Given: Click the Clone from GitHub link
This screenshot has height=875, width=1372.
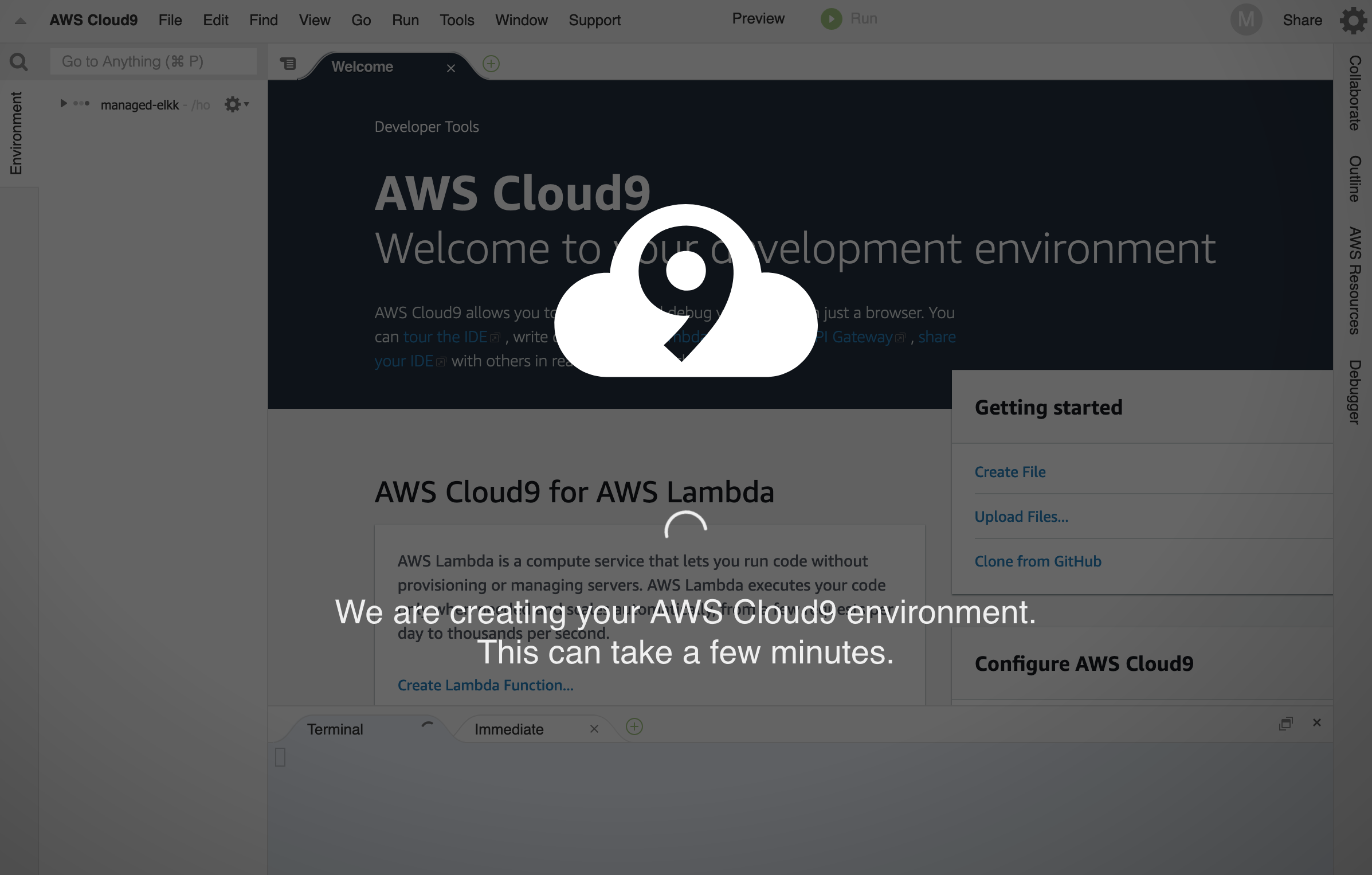Looking at the screenshot, I should coord(1038,561).
